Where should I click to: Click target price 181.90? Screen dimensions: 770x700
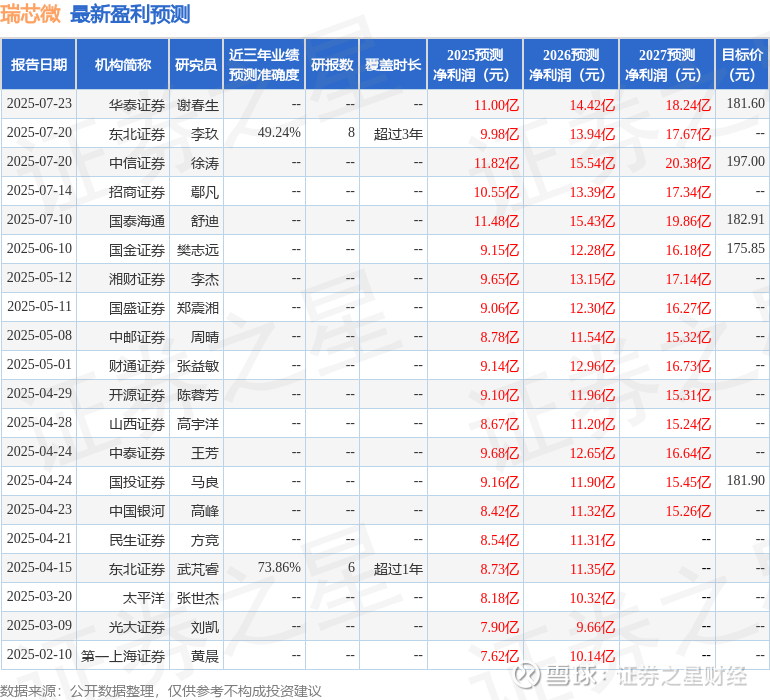pos(745,480)
